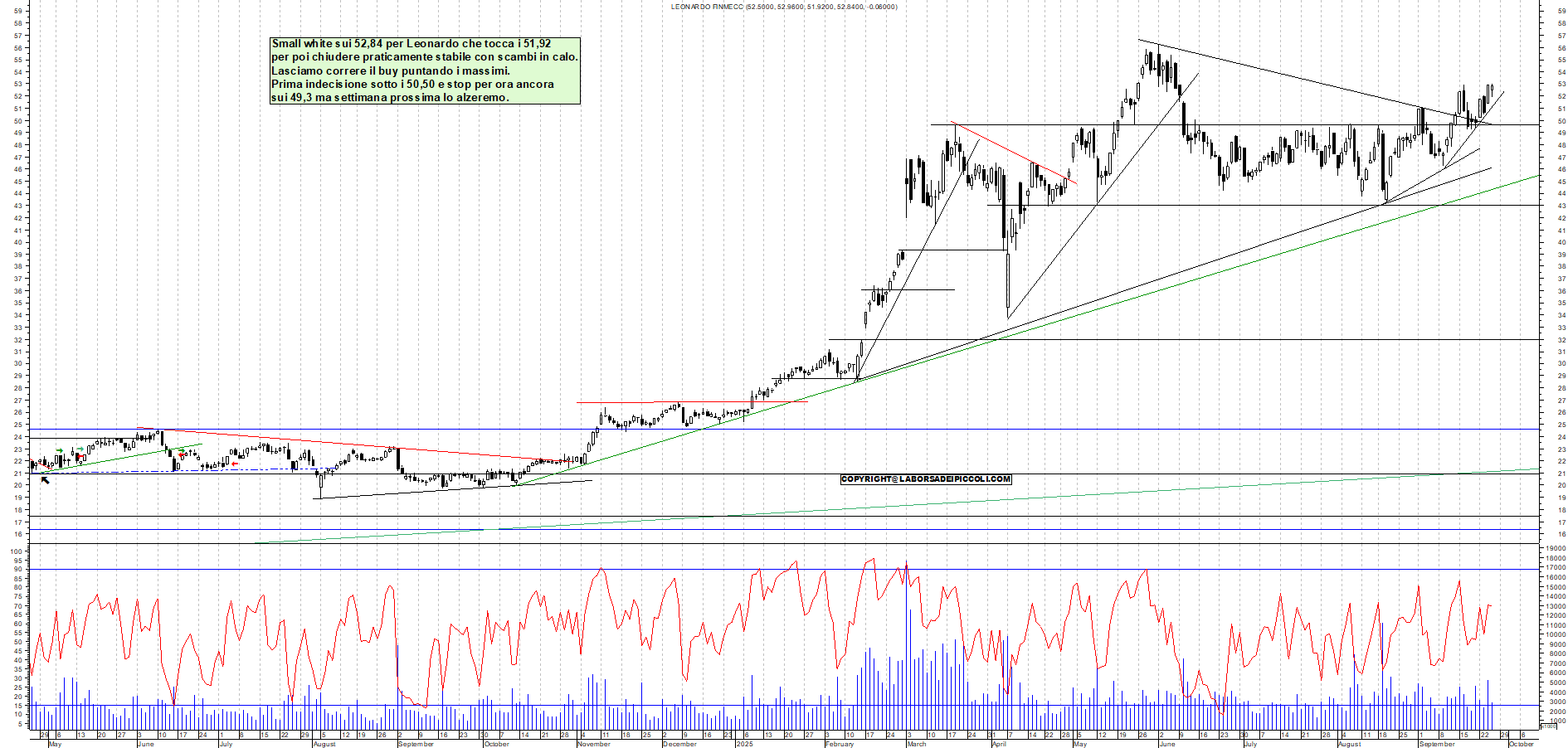Click the 85 oscillator scale value

[x=18, y=578]
